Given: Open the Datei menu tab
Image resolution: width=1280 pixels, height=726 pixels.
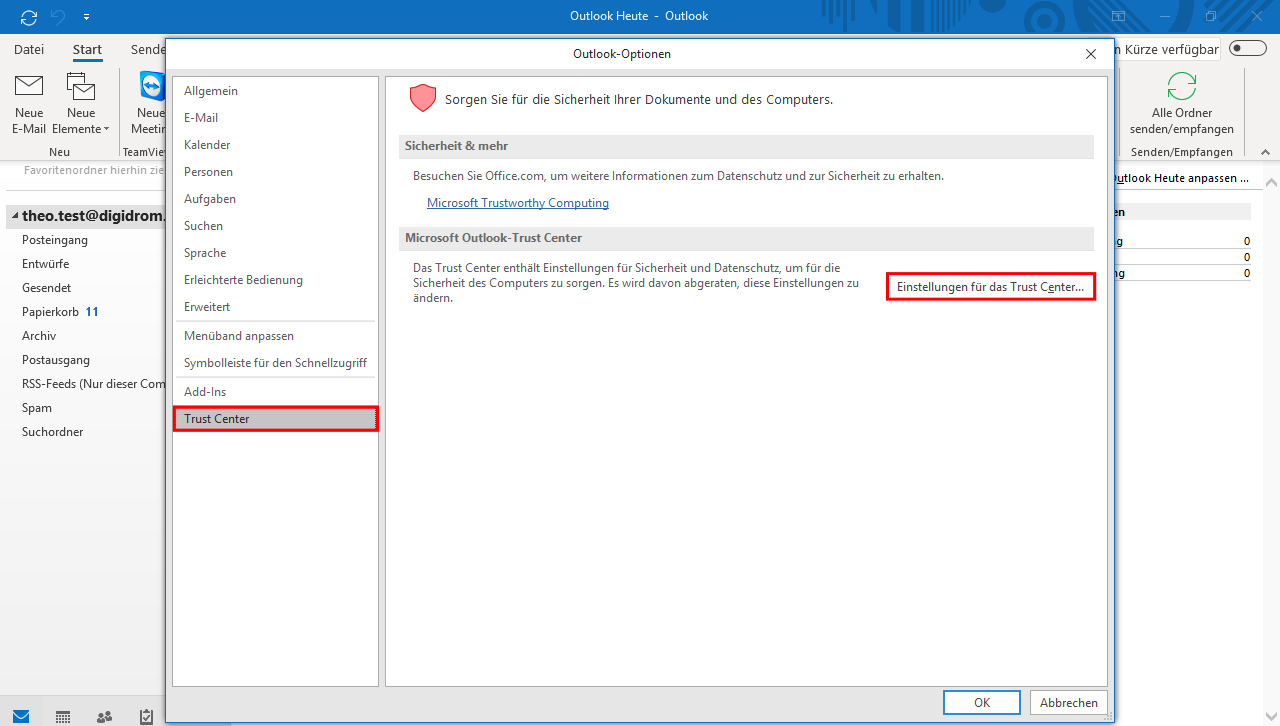Looking at the screenshot, I should coord(29,49).
